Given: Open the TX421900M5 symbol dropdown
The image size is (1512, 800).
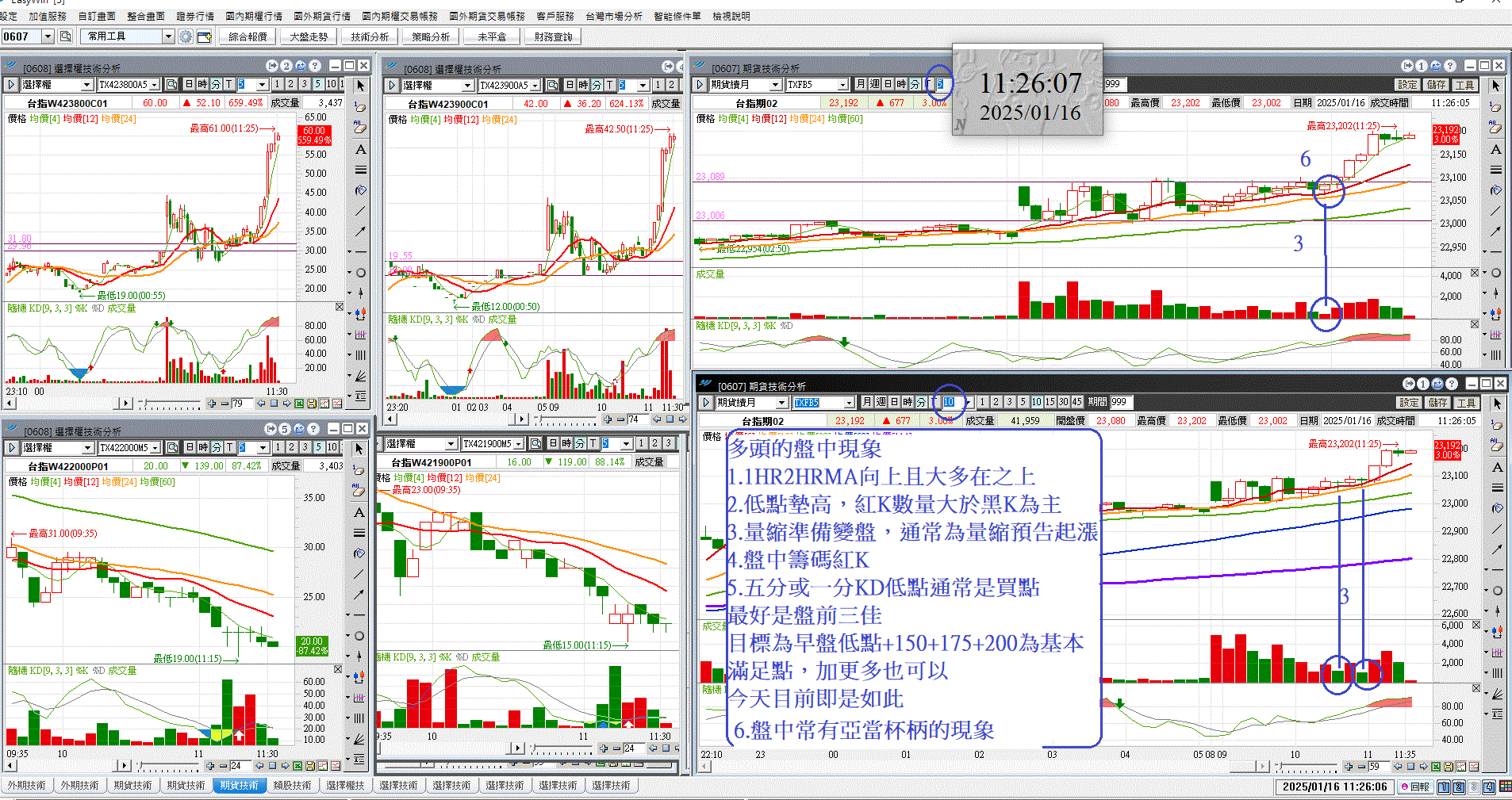Looking at the screenshot, I should pos(519,444).
